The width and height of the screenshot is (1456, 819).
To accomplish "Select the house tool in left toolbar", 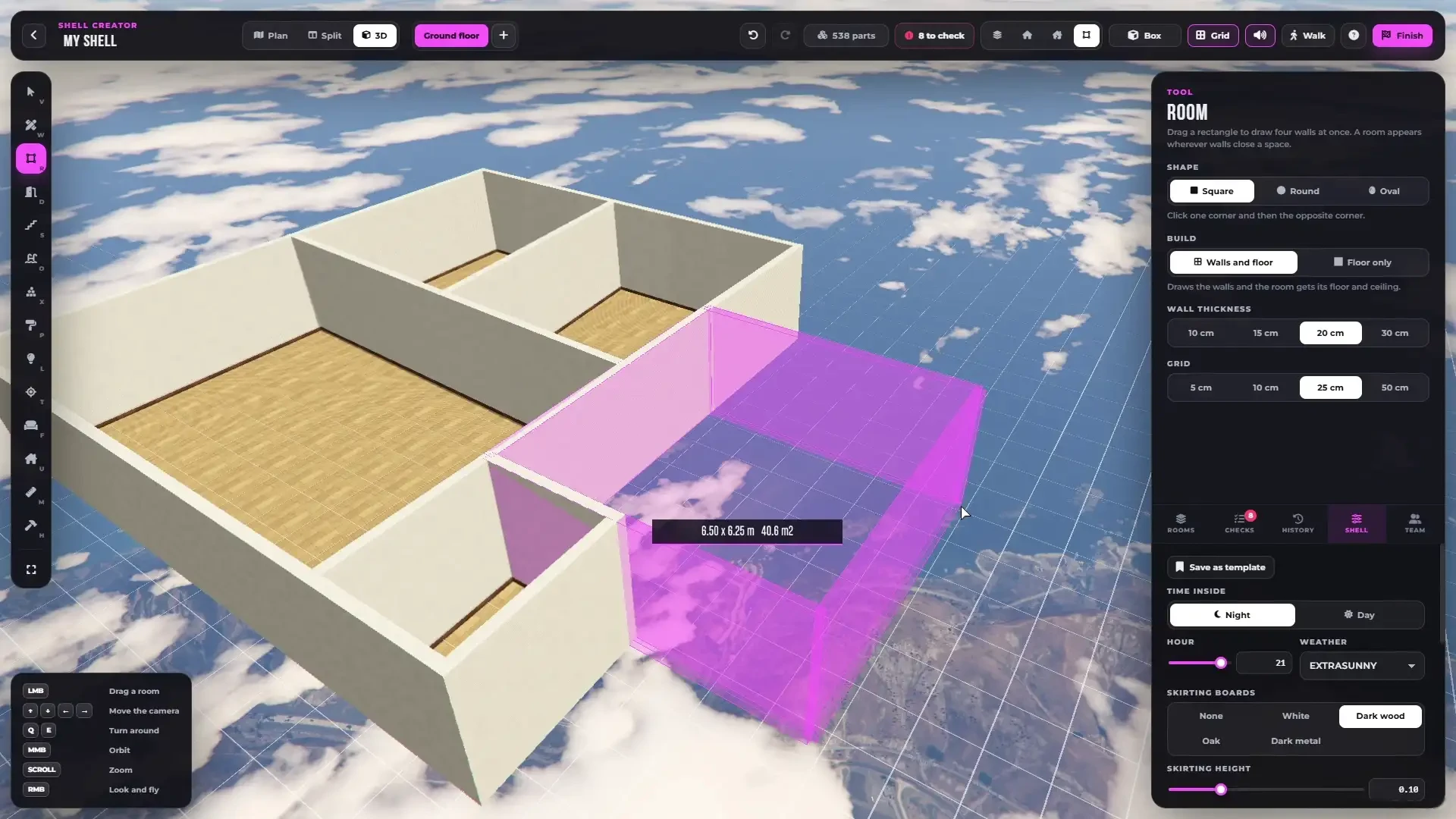I will (31, 459).
